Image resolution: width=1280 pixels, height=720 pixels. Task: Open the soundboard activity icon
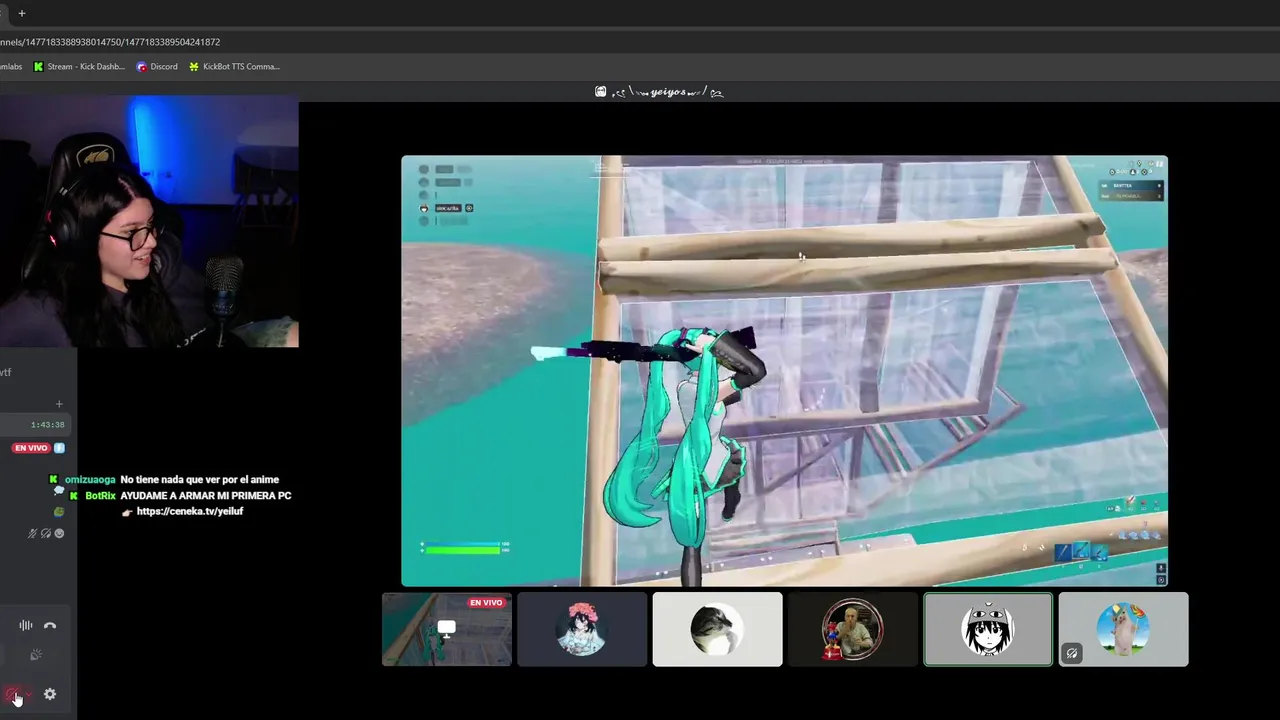[35, 655]
